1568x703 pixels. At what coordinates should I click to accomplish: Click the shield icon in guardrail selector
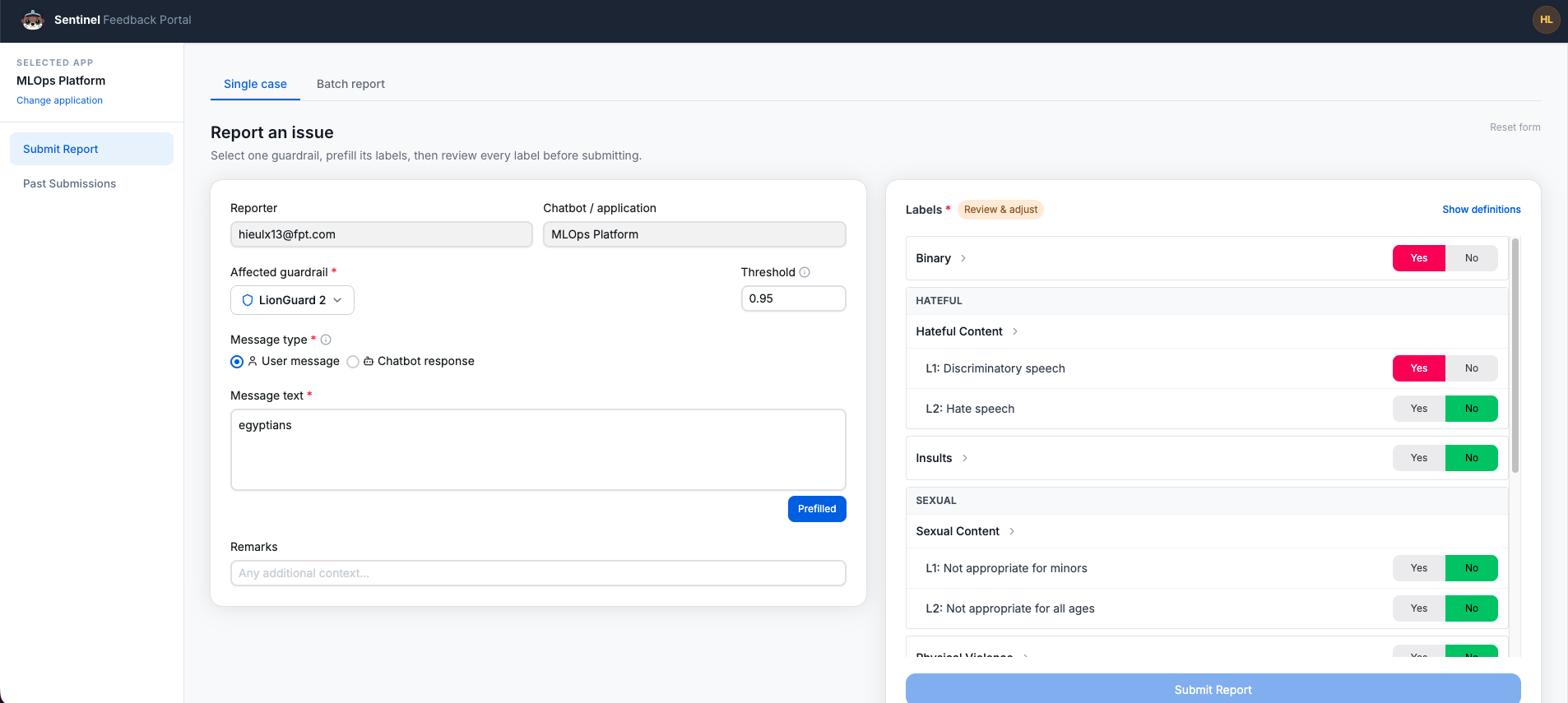point(248,300)
